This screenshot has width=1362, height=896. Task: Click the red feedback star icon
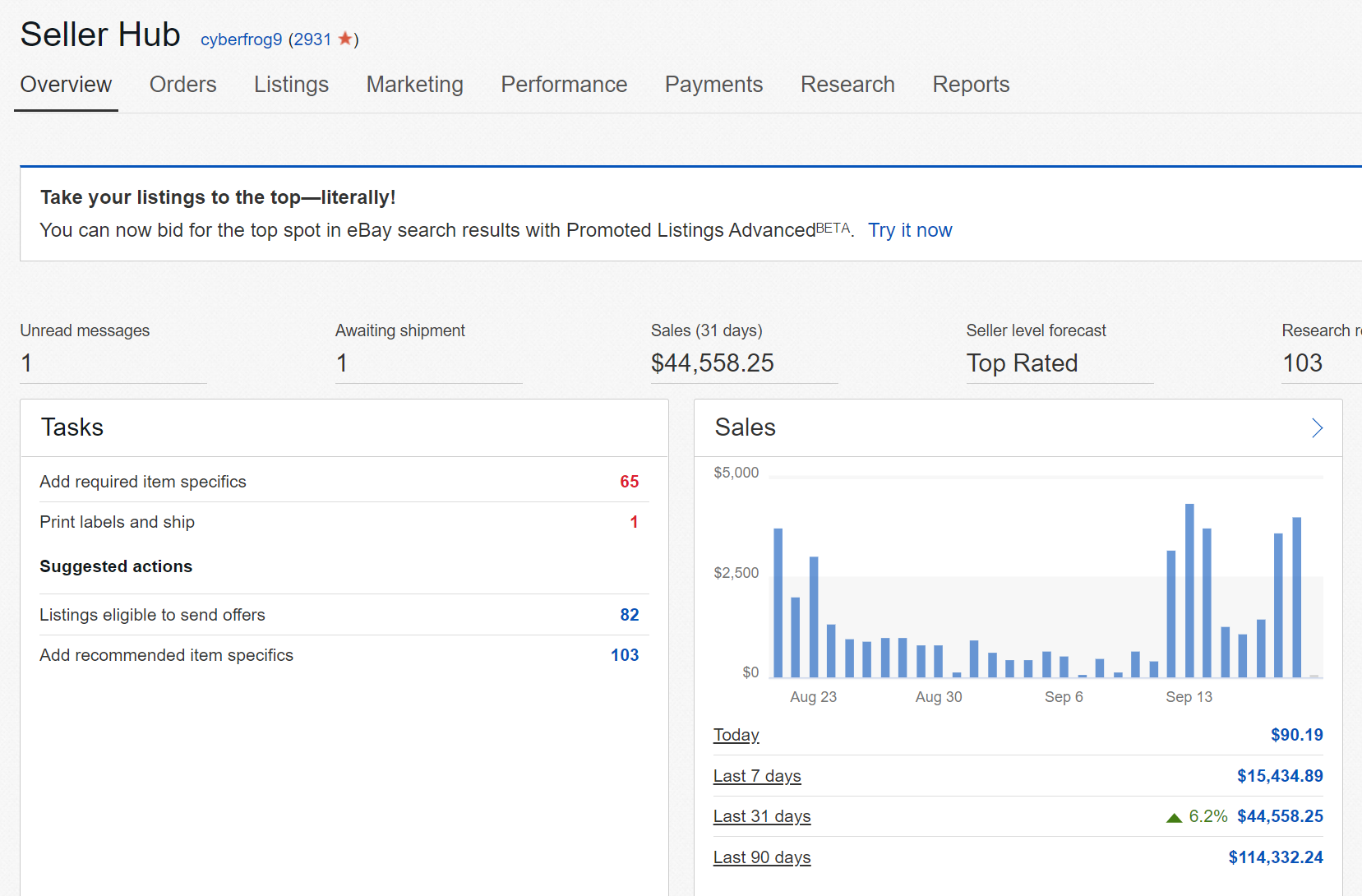pyautogui.click(x=345, y=39)
